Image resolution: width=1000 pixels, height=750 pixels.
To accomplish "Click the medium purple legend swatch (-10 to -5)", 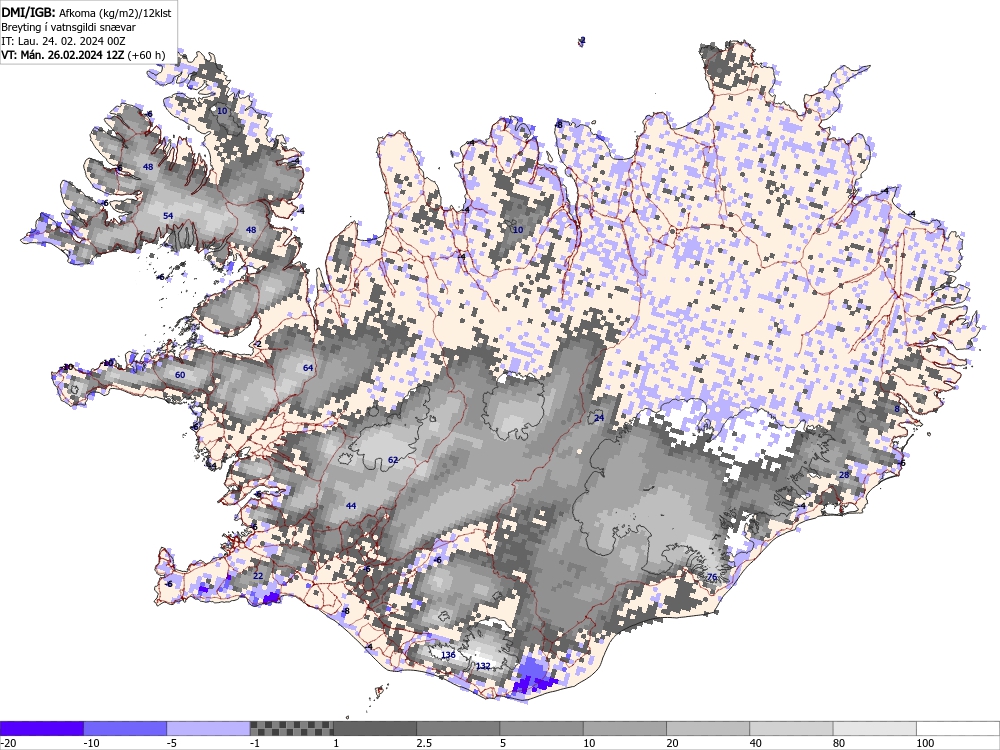I will [x=125, y=728].
